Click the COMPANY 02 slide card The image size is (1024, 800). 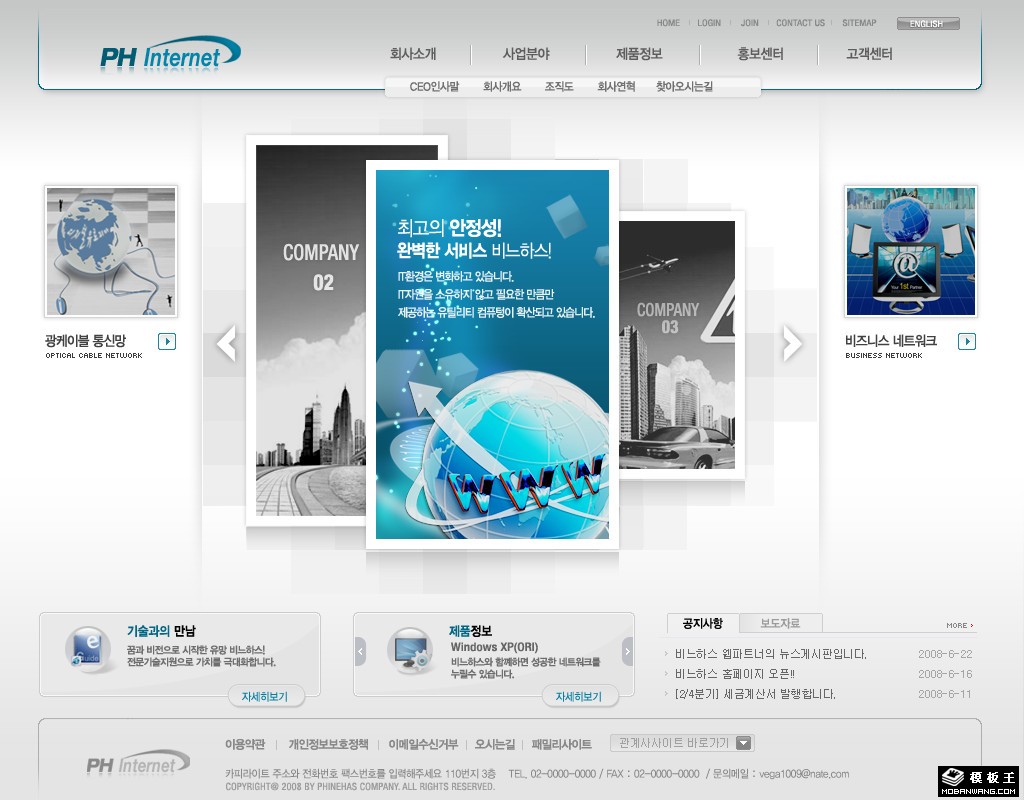point(306,330)
